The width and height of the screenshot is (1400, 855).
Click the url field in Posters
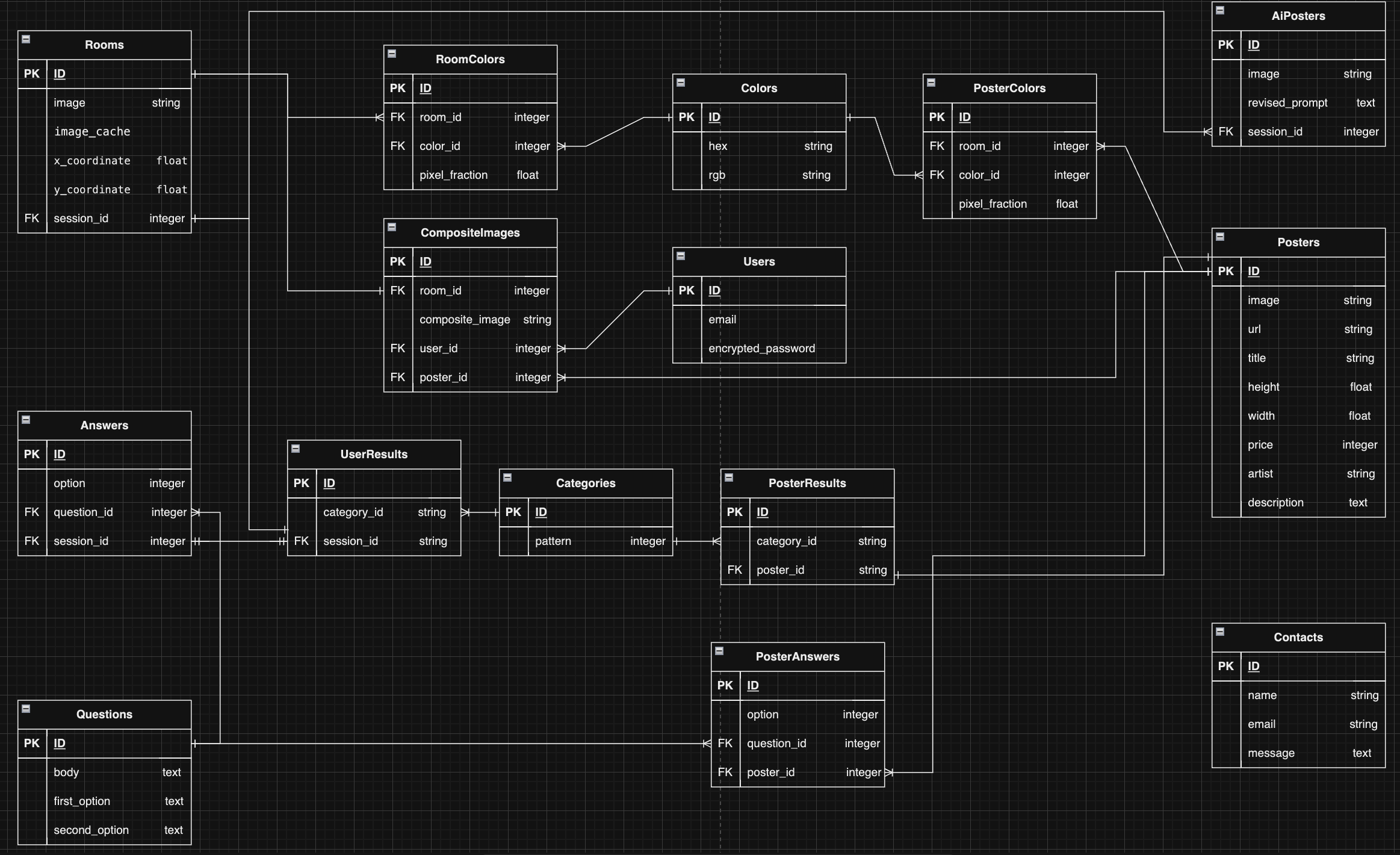point(1298,329)
